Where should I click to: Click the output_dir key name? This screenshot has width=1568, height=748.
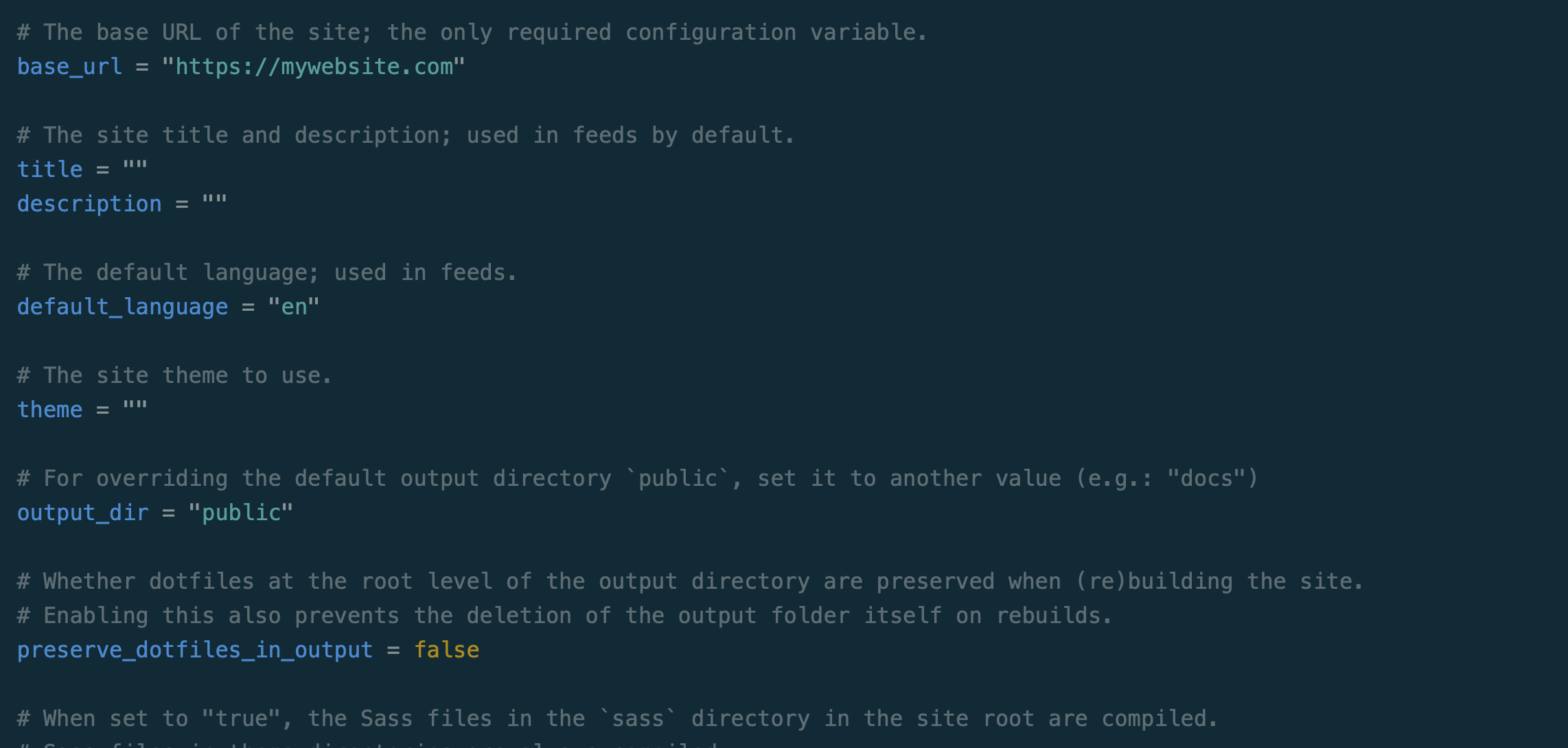tap(82, 513)
